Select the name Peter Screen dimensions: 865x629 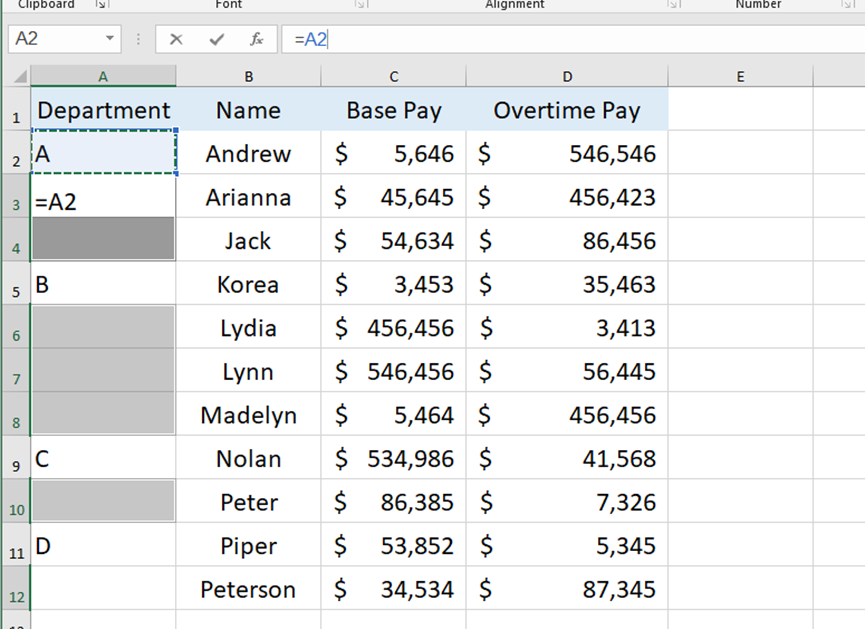click(x=248, y=502)
